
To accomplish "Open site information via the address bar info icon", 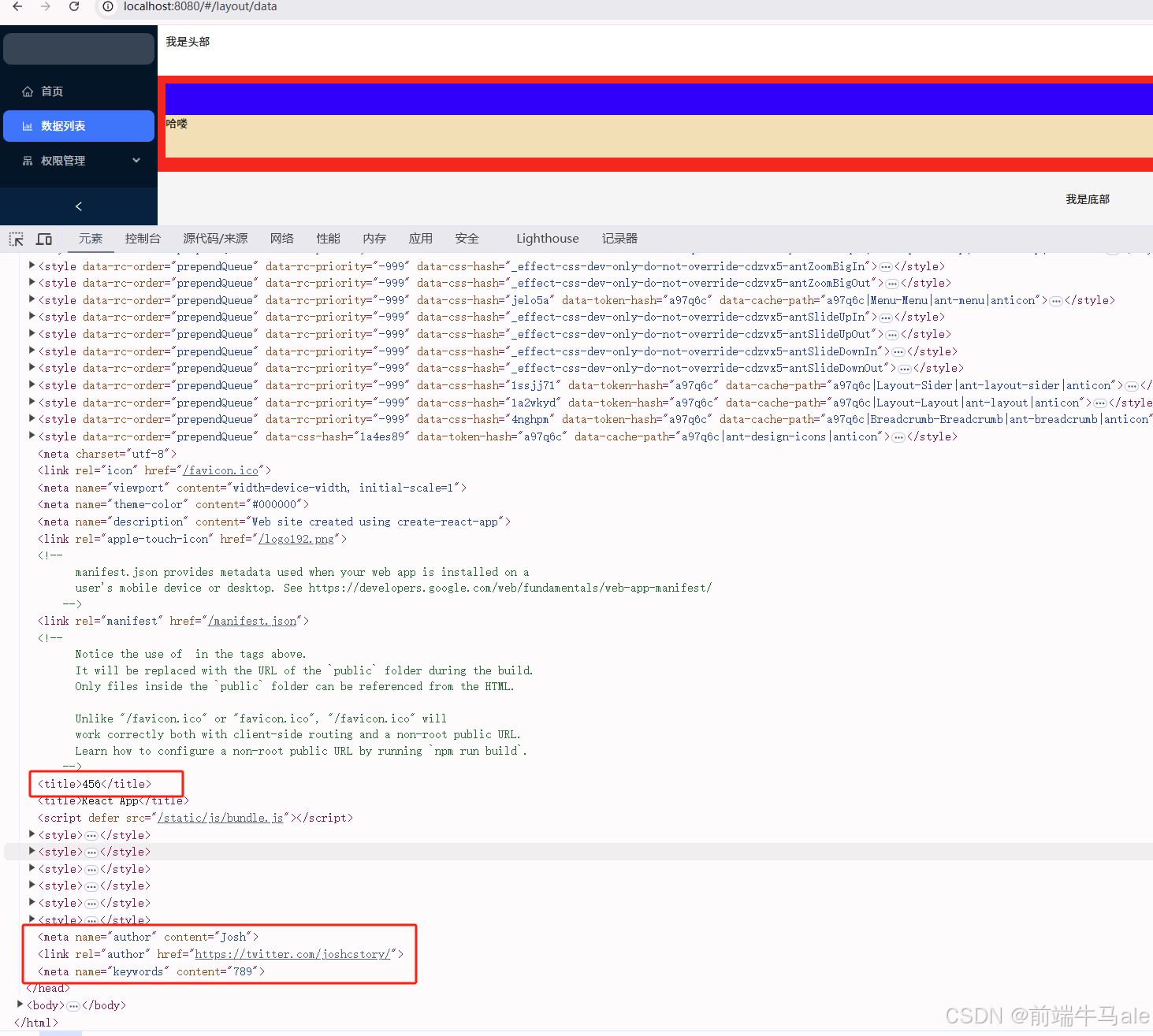I will click(106, 6).
